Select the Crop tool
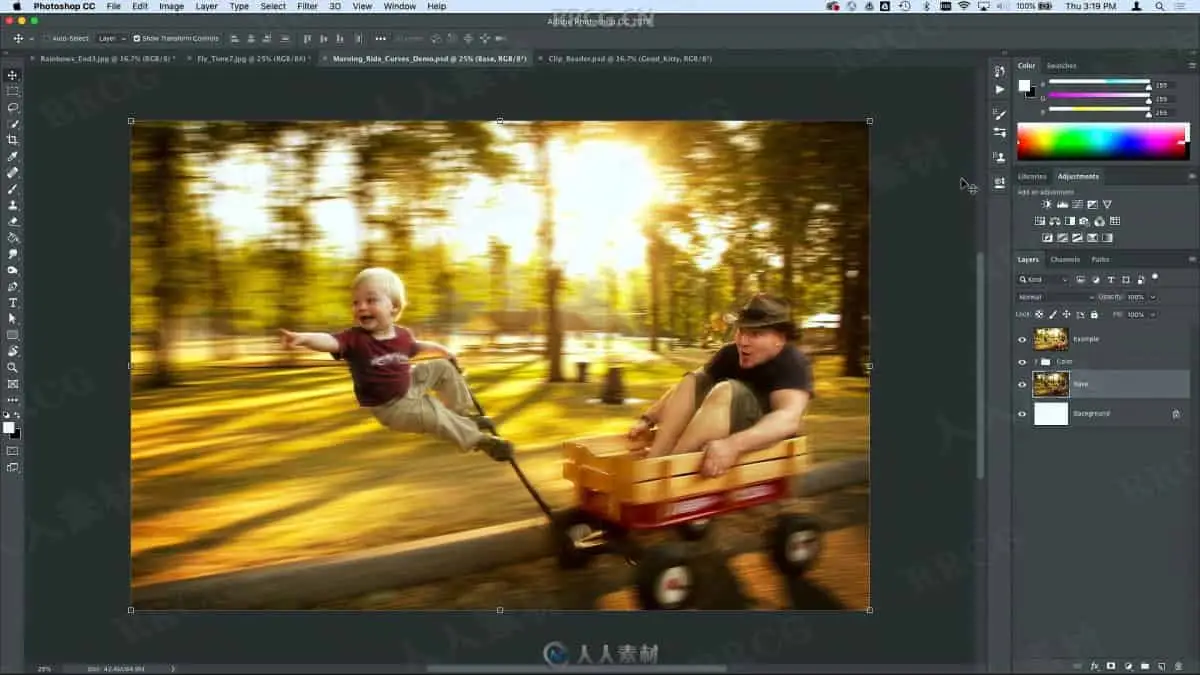 (13, 140)
